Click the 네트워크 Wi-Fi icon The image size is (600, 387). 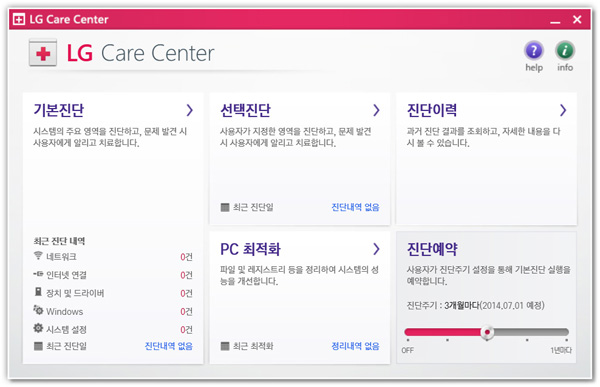coord(38,256)
